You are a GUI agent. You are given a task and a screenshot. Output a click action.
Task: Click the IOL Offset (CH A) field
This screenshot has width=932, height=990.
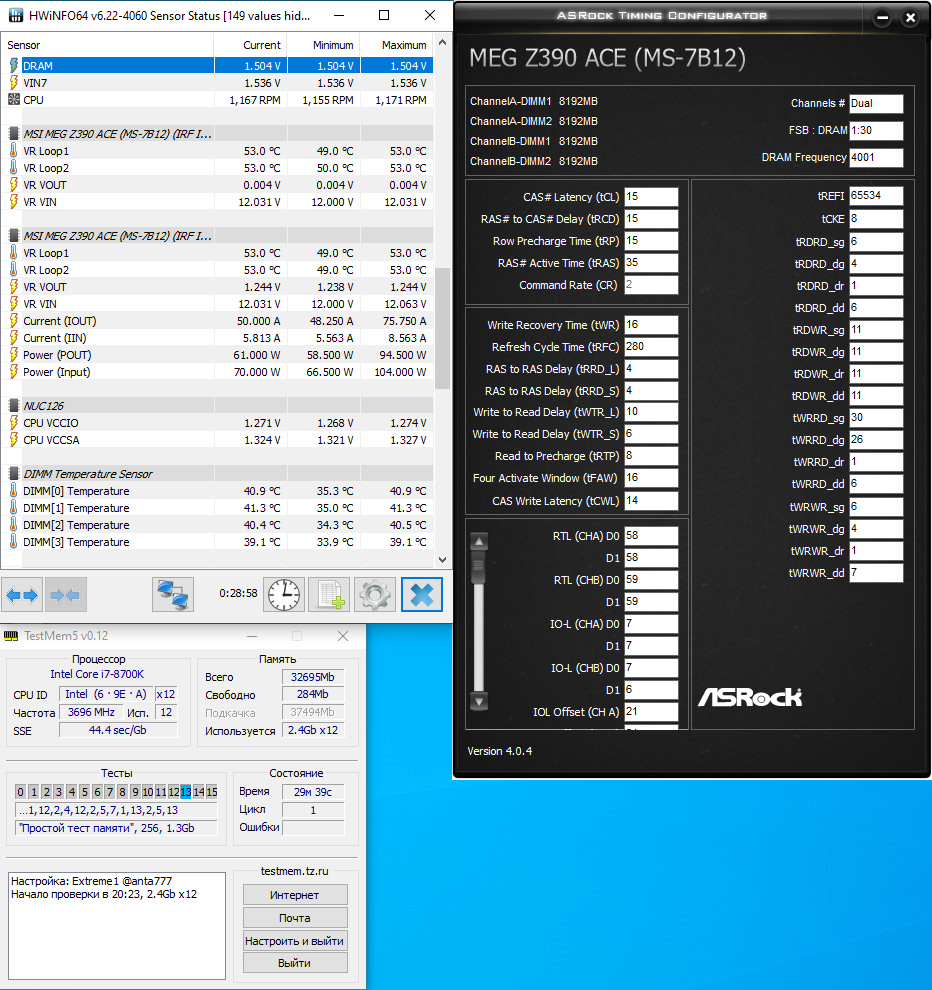point(651,712)
